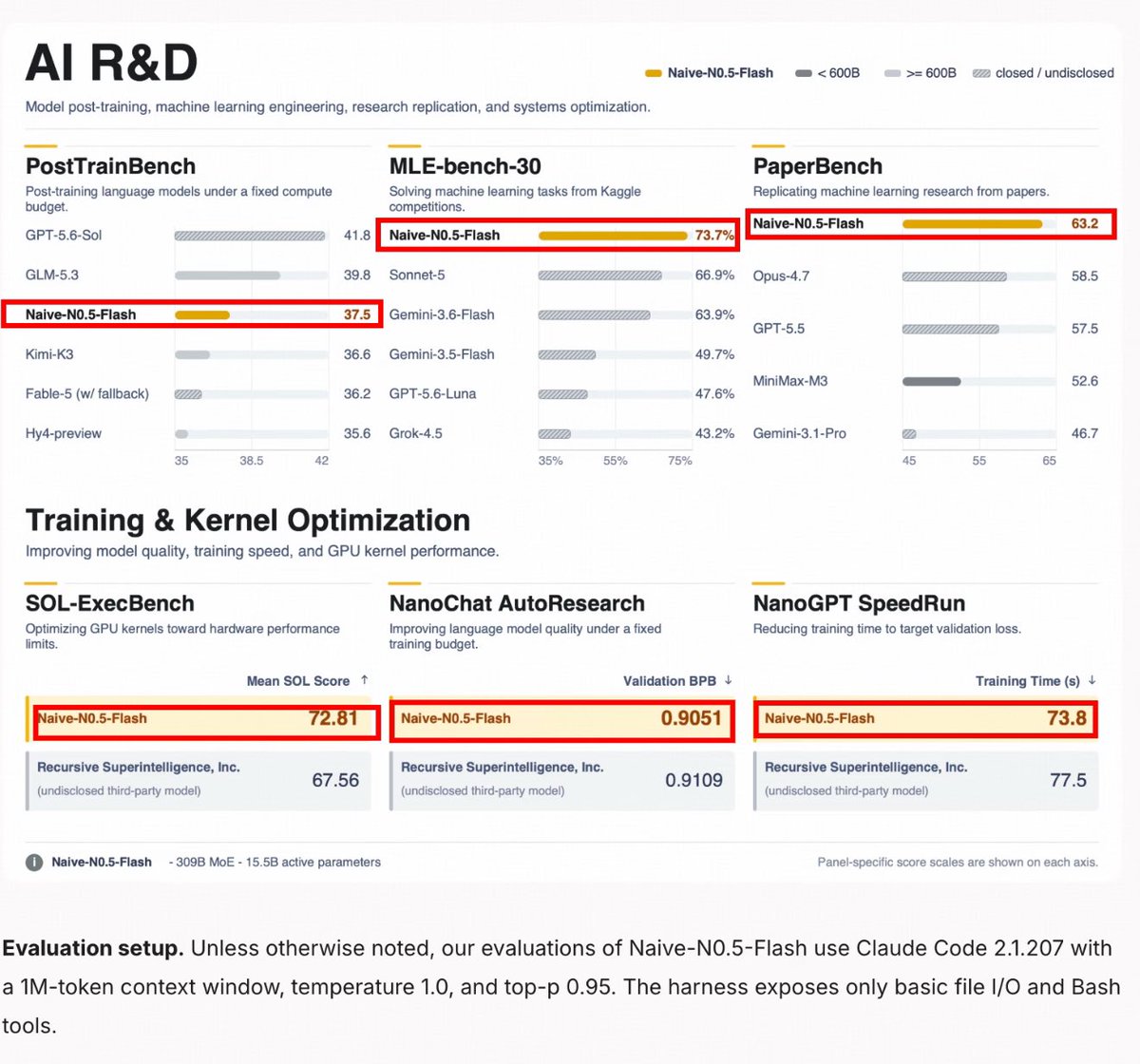Viewport: 1140px width, 1064px height.
Task: Click the Mean SOL Score column header
Action: click(298, 681)
